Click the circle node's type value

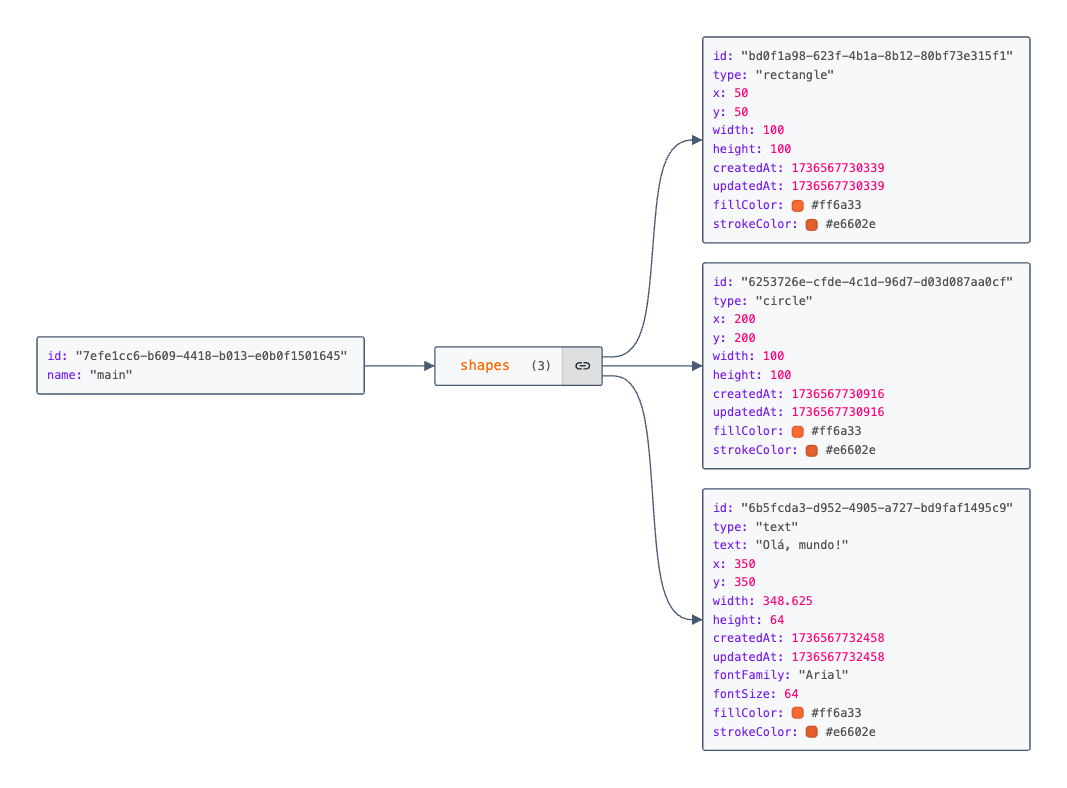(x=784, y=300)
